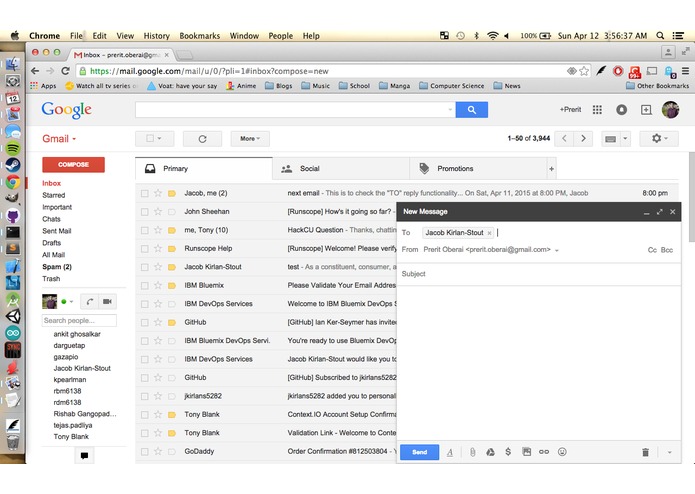Click the red COMPOSE button
The image size is (695, 494).
click(74, 164)
